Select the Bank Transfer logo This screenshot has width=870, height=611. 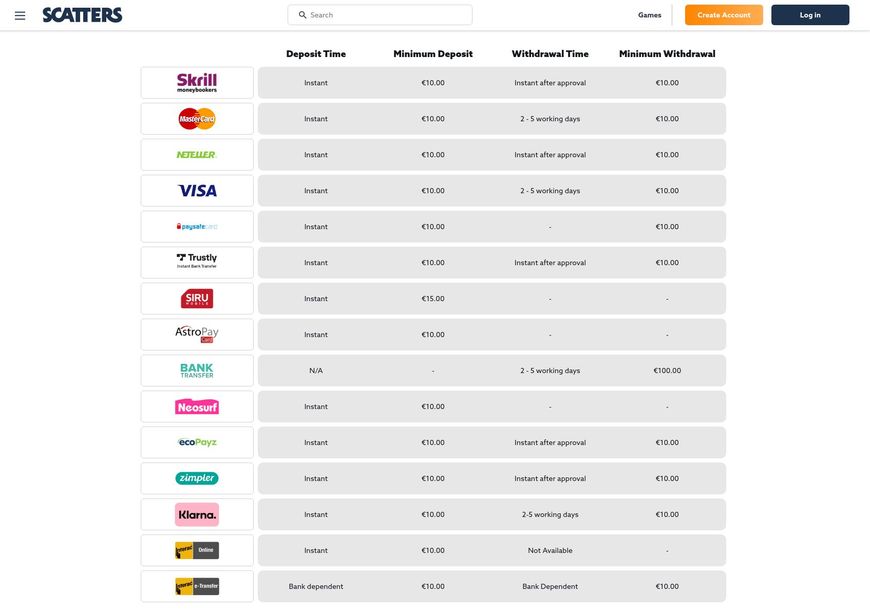197,371
